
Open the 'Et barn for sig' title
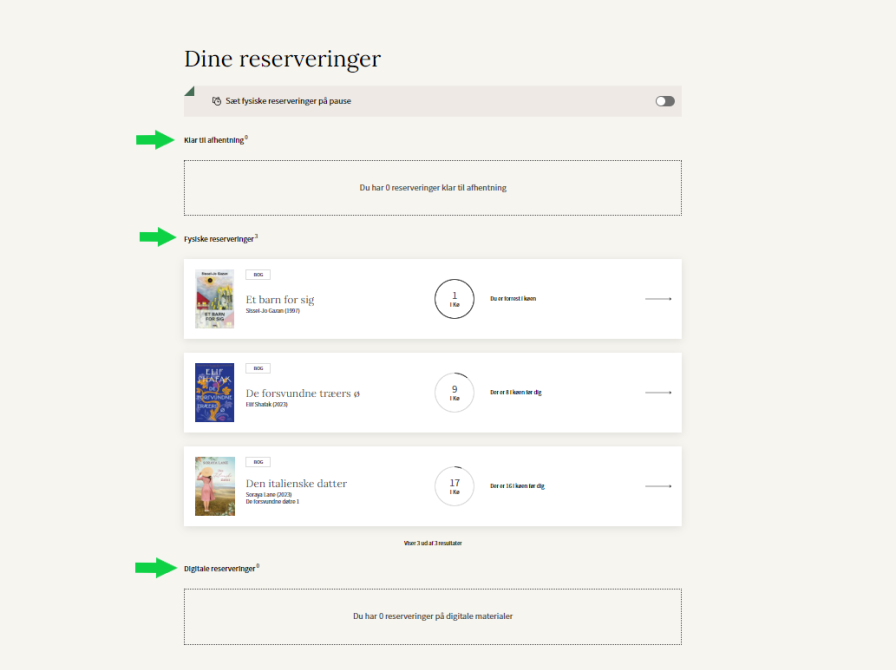pos(280,299)
